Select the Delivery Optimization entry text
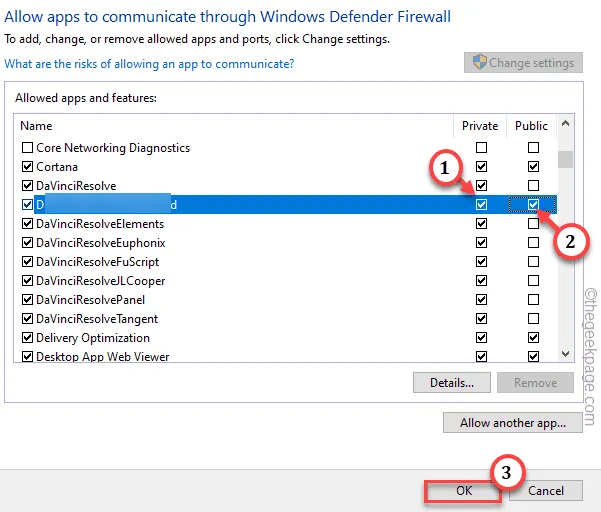Viewport: 601px width, 512px height. (x=93, y=338)
